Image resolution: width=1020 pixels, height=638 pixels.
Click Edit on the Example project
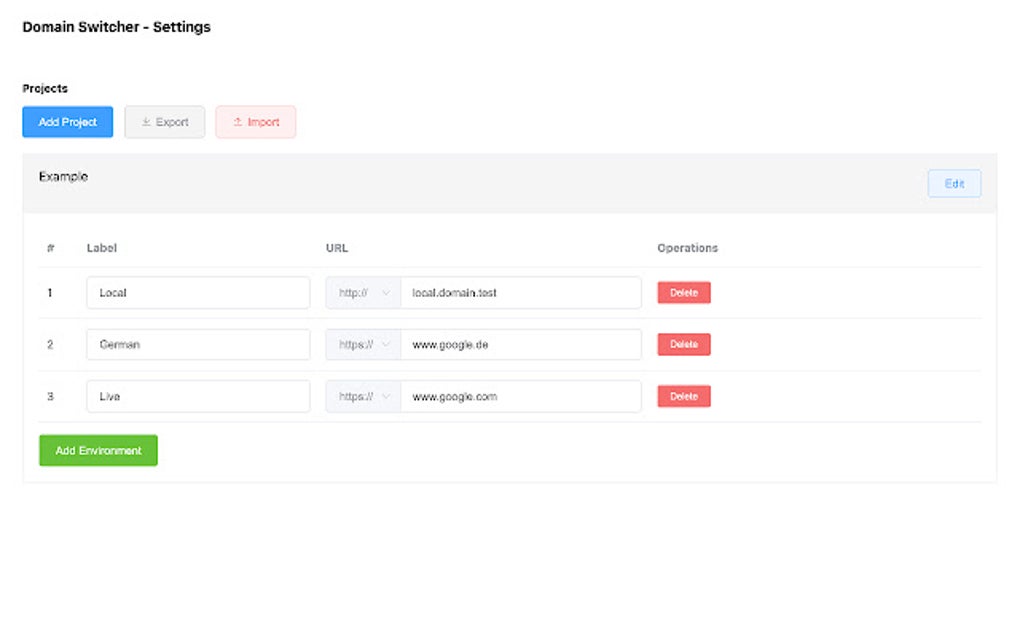click(953, 183)
